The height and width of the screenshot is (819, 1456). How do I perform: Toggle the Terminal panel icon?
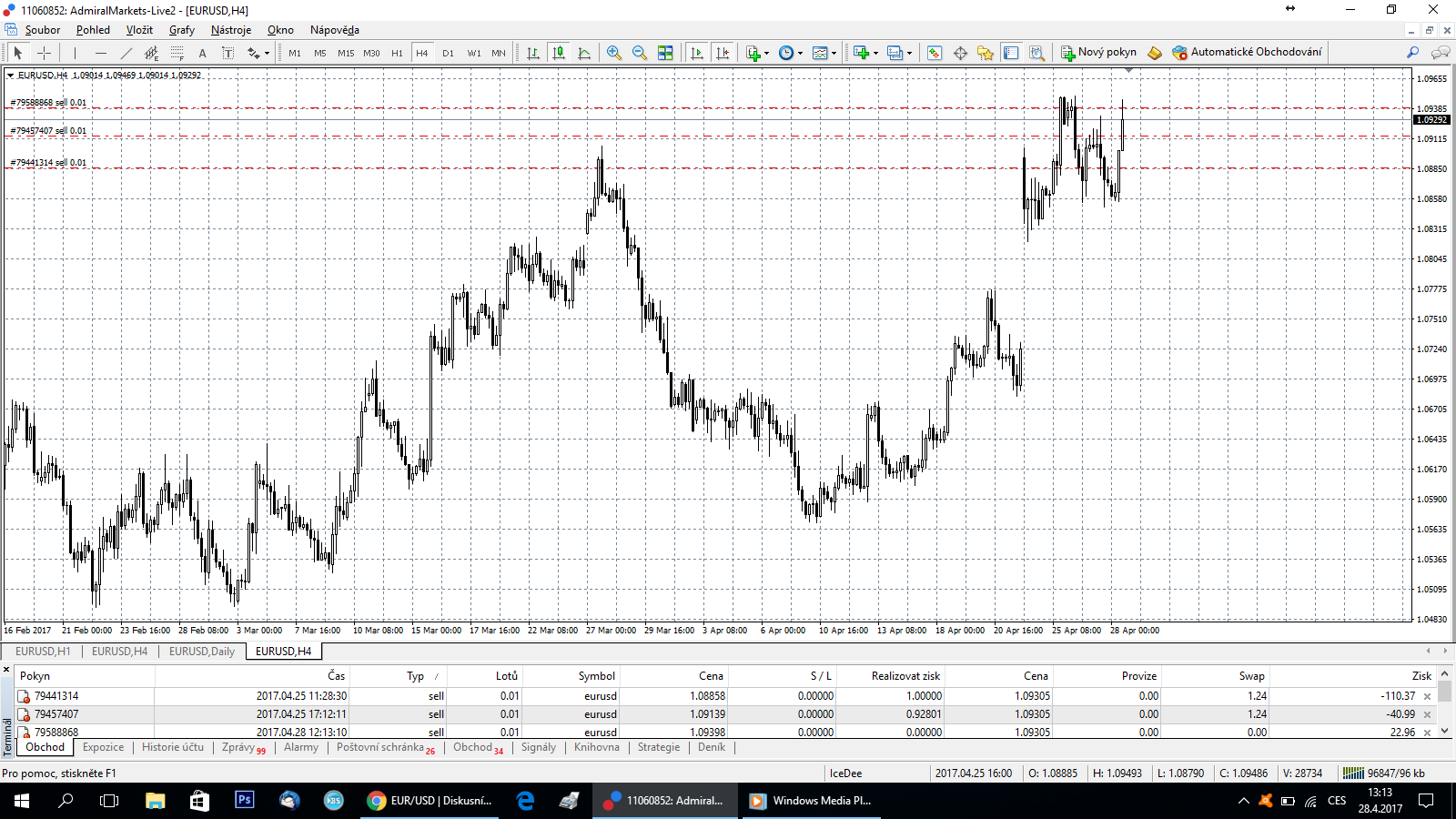(x=1011, y=53)
